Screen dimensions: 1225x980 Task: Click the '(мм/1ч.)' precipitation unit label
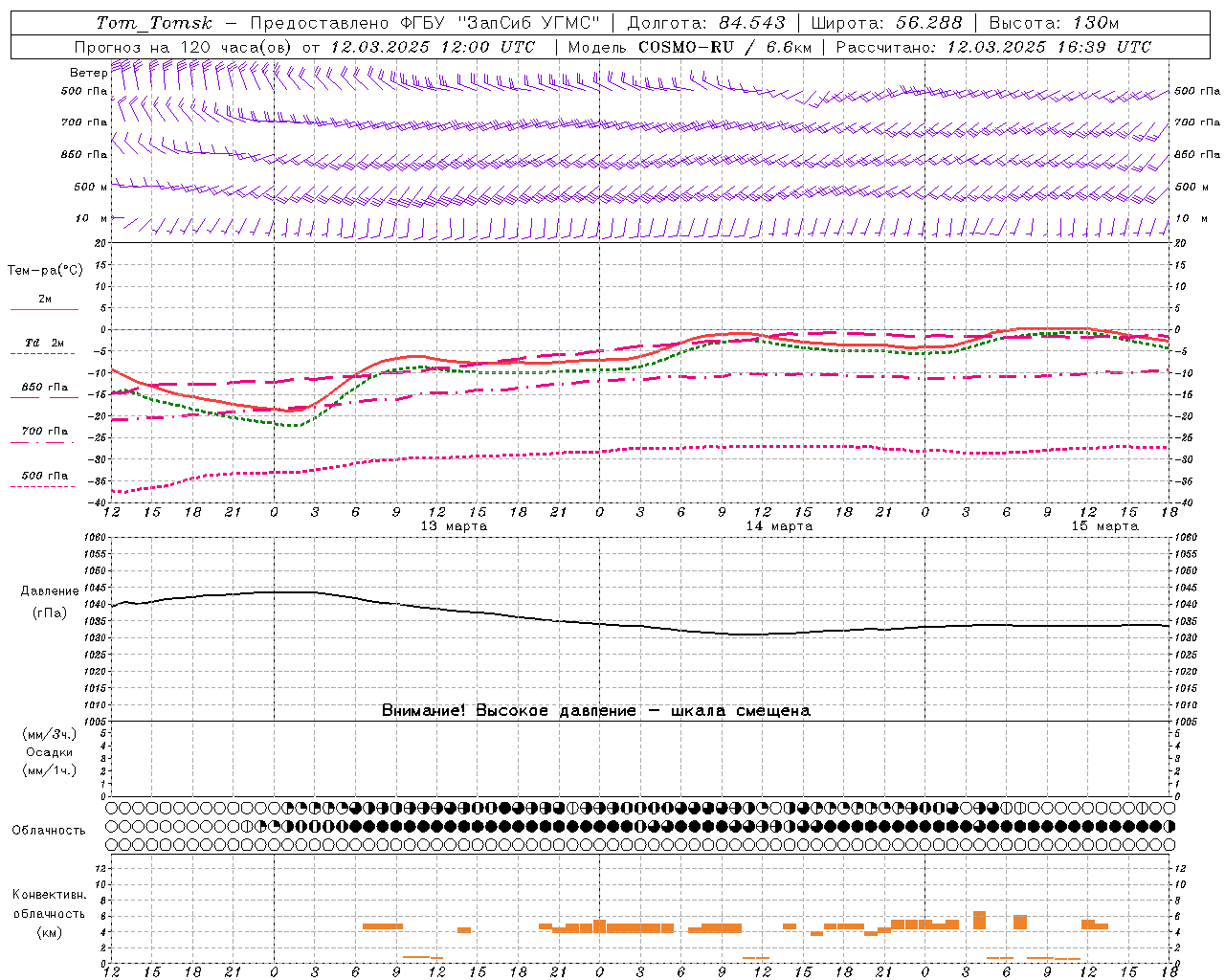coord(49,770)
